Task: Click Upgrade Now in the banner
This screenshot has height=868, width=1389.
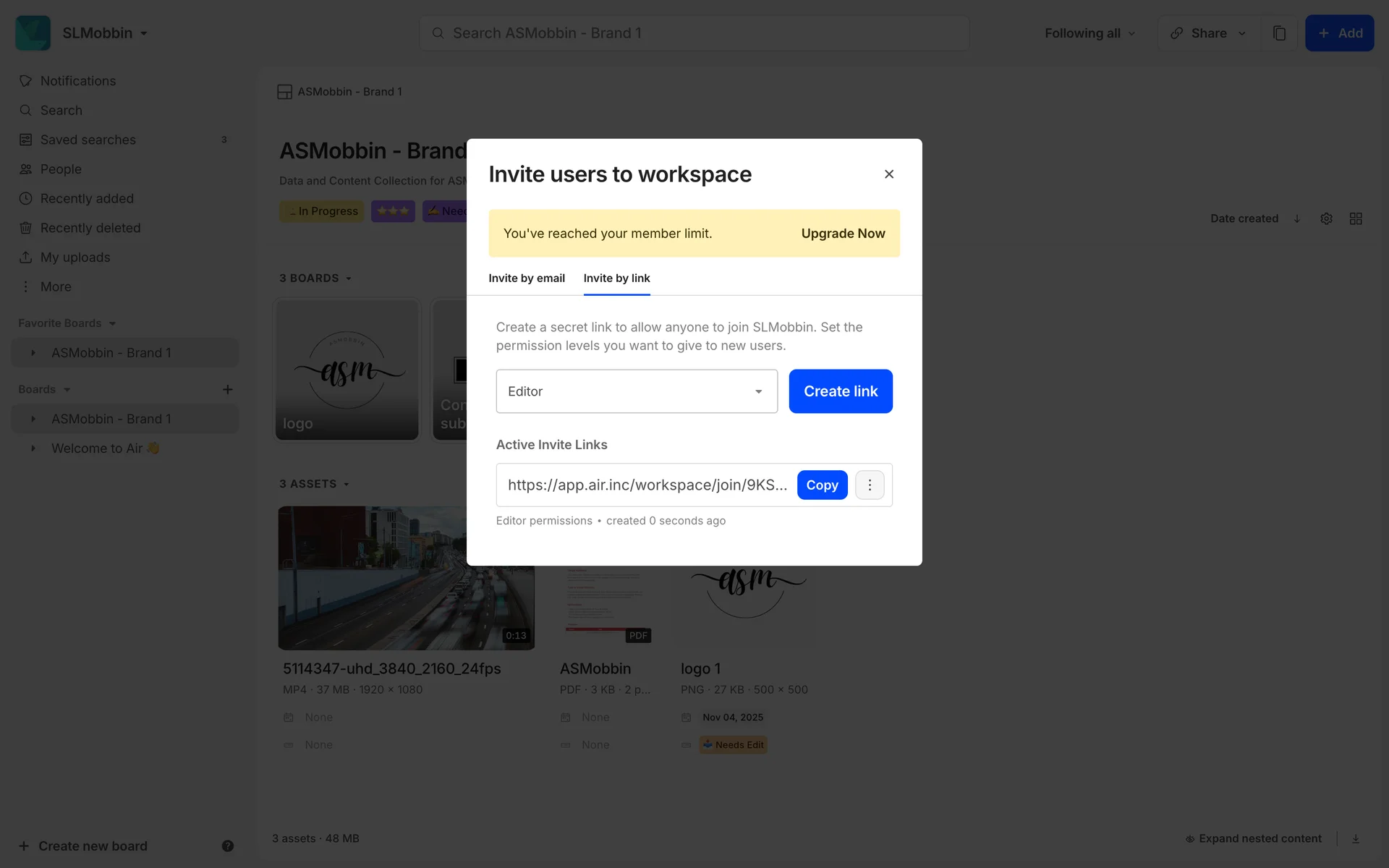Action: pos(843,234)
